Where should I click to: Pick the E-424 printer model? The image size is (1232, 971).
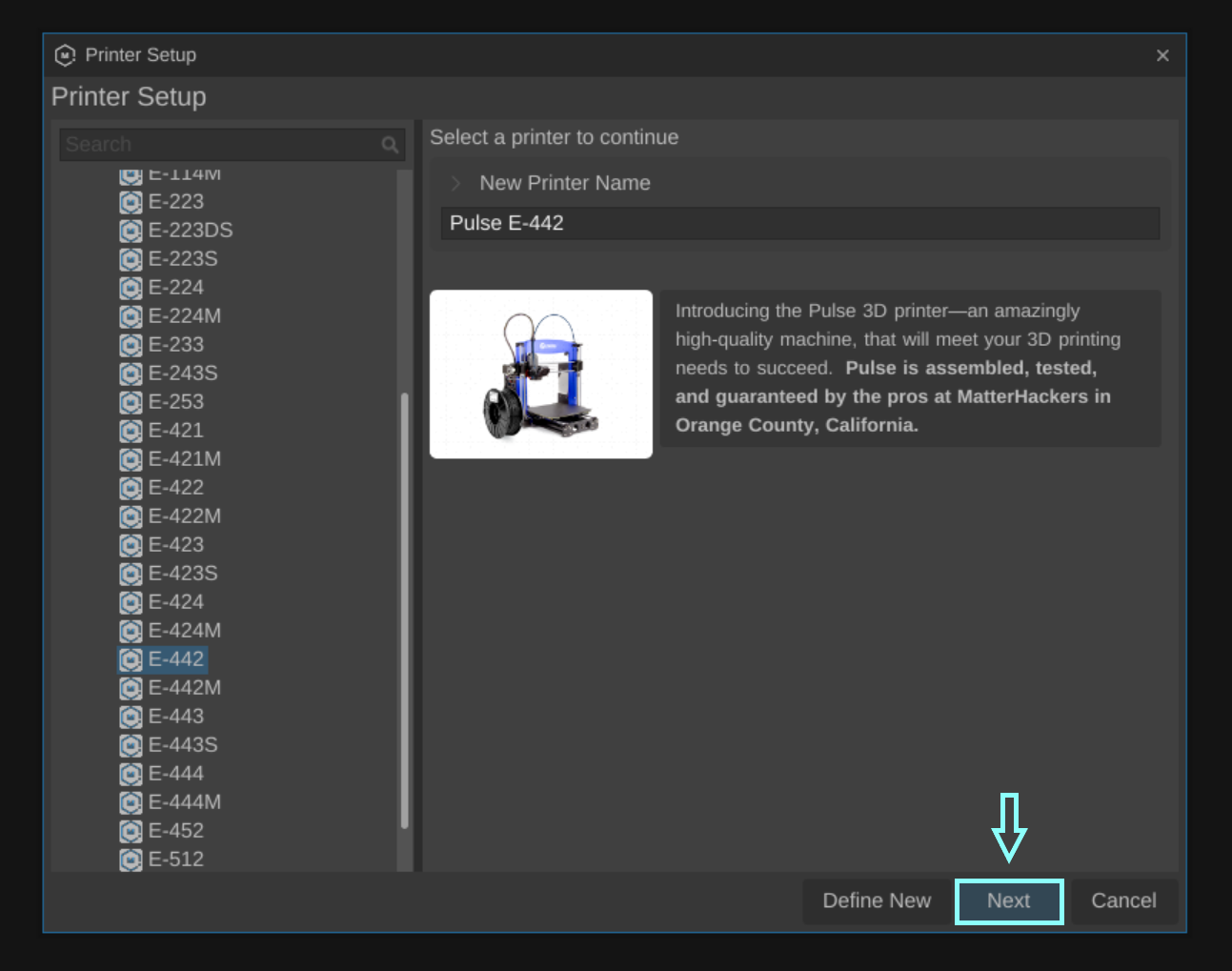176,602
